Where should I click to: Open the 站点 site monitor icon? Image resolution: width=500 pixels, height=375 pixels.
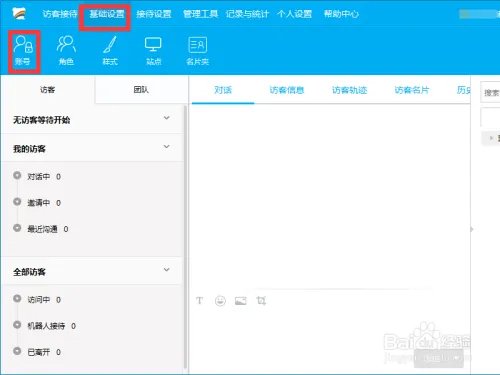click(153, 51)
